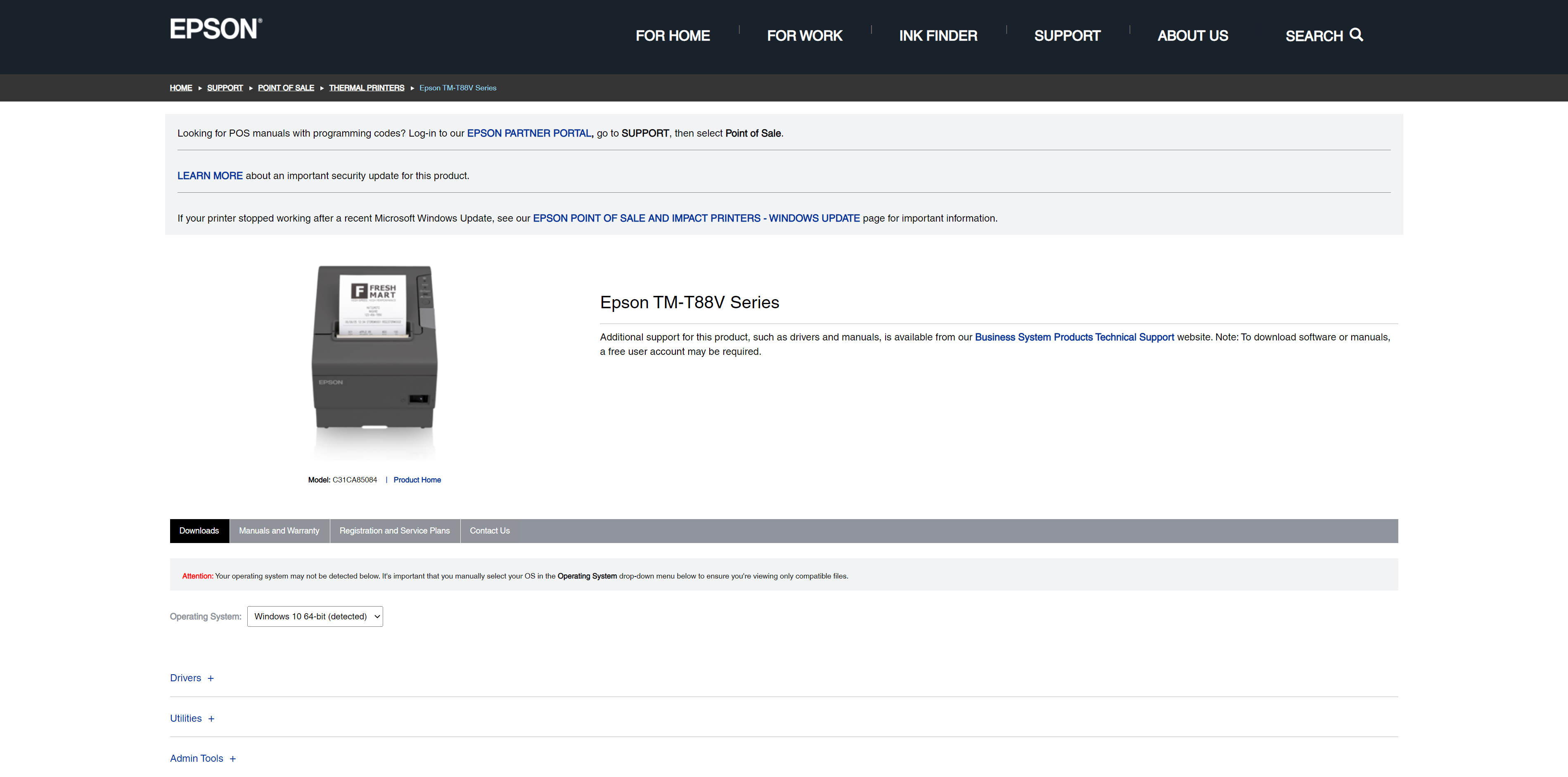Open the For Work menu
This screenshot has height=777, width=1568.
(804, 36)
